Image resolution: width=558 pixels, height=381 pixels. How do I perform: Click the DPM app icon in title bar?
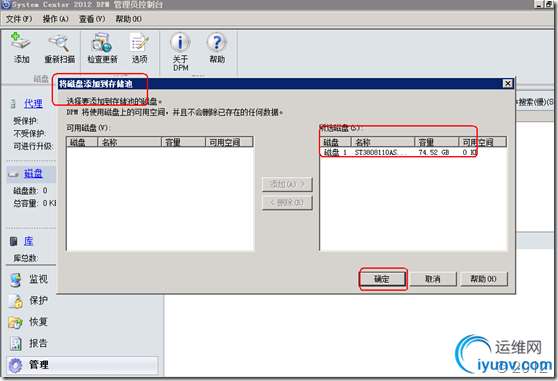[6, 4]
